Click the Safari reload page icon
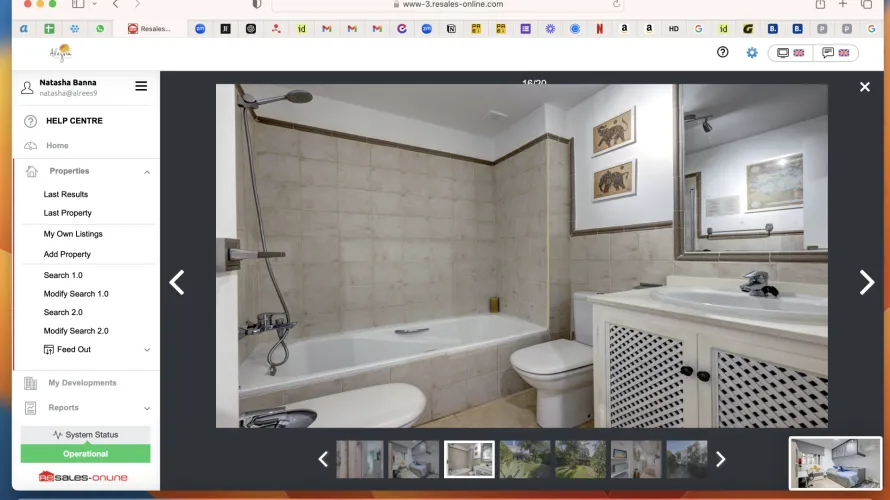Viewport: 890px width, 500px height. (x=616, y=4)
